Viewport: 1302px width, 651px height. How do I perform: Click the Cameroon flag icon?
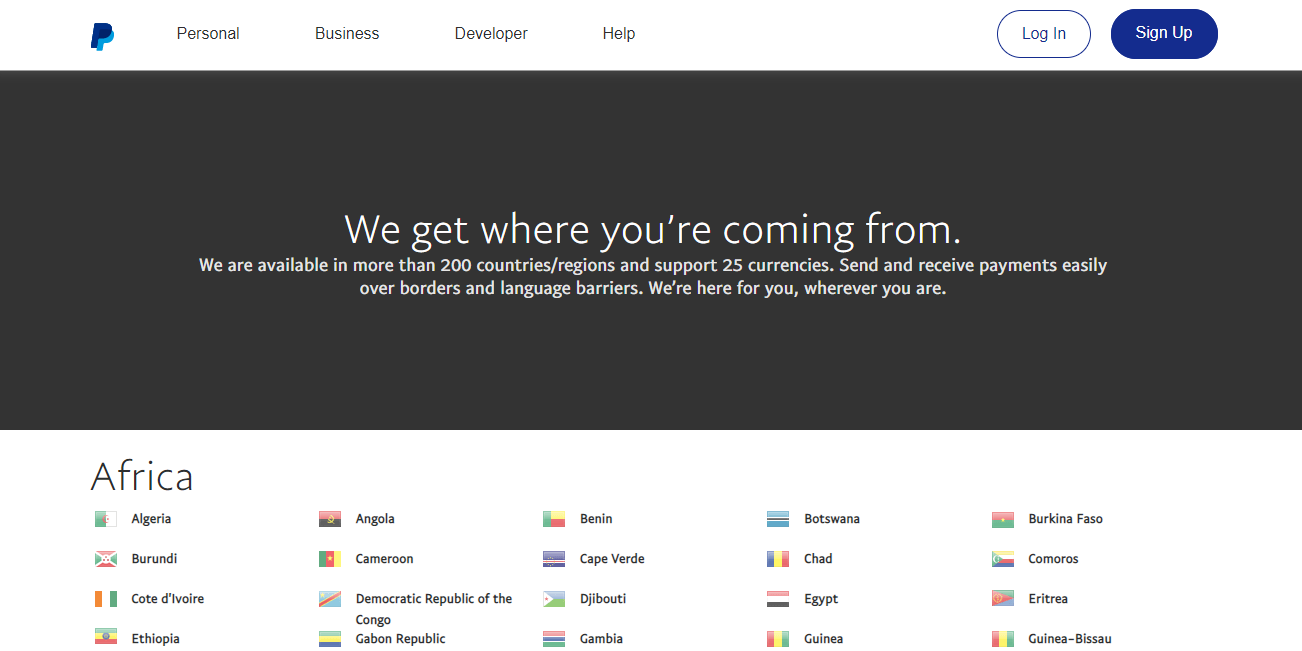[330, 559]
